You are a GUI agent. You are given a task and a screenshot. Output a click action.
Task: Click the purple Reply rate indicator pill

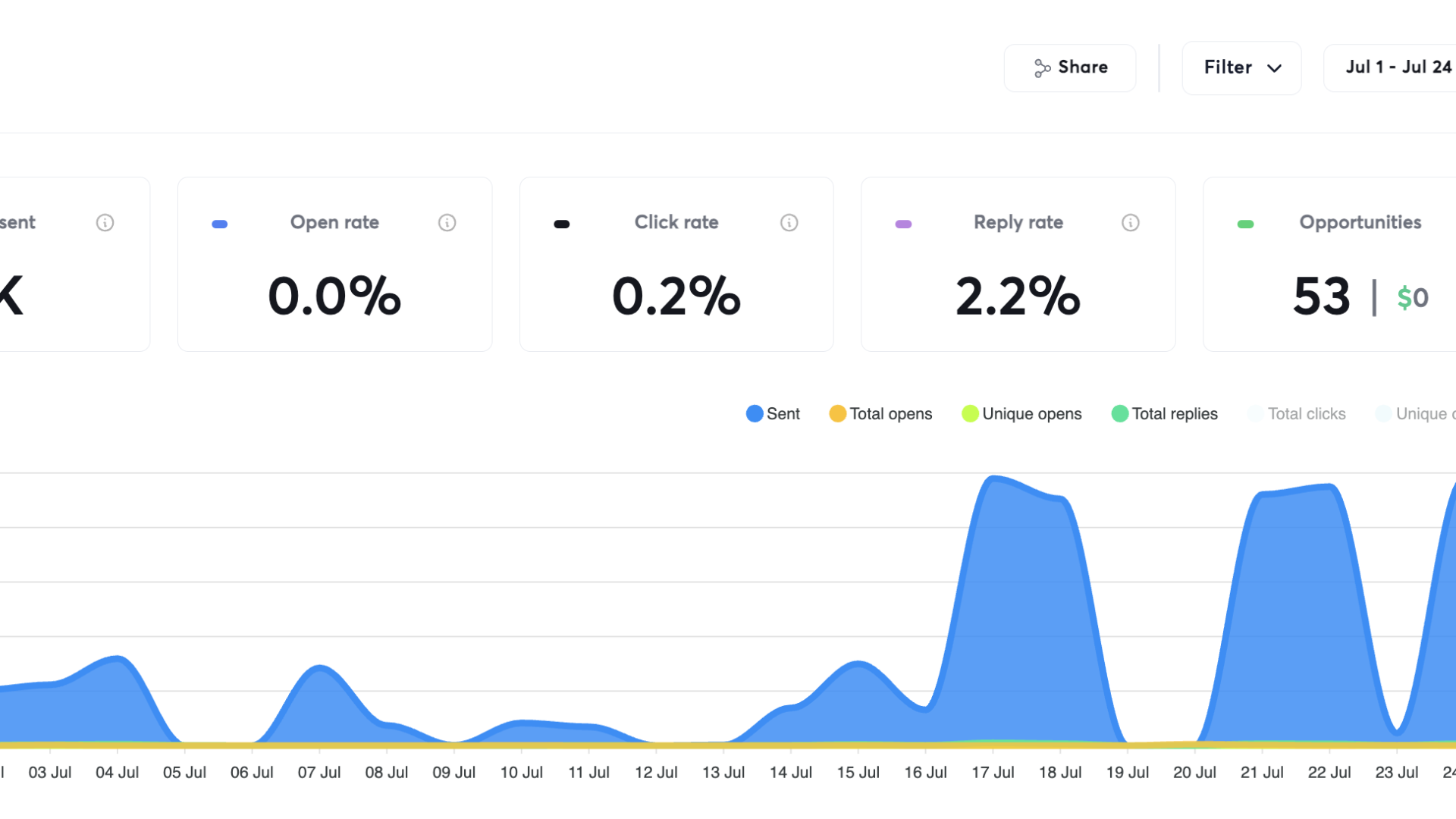point(902,224)
